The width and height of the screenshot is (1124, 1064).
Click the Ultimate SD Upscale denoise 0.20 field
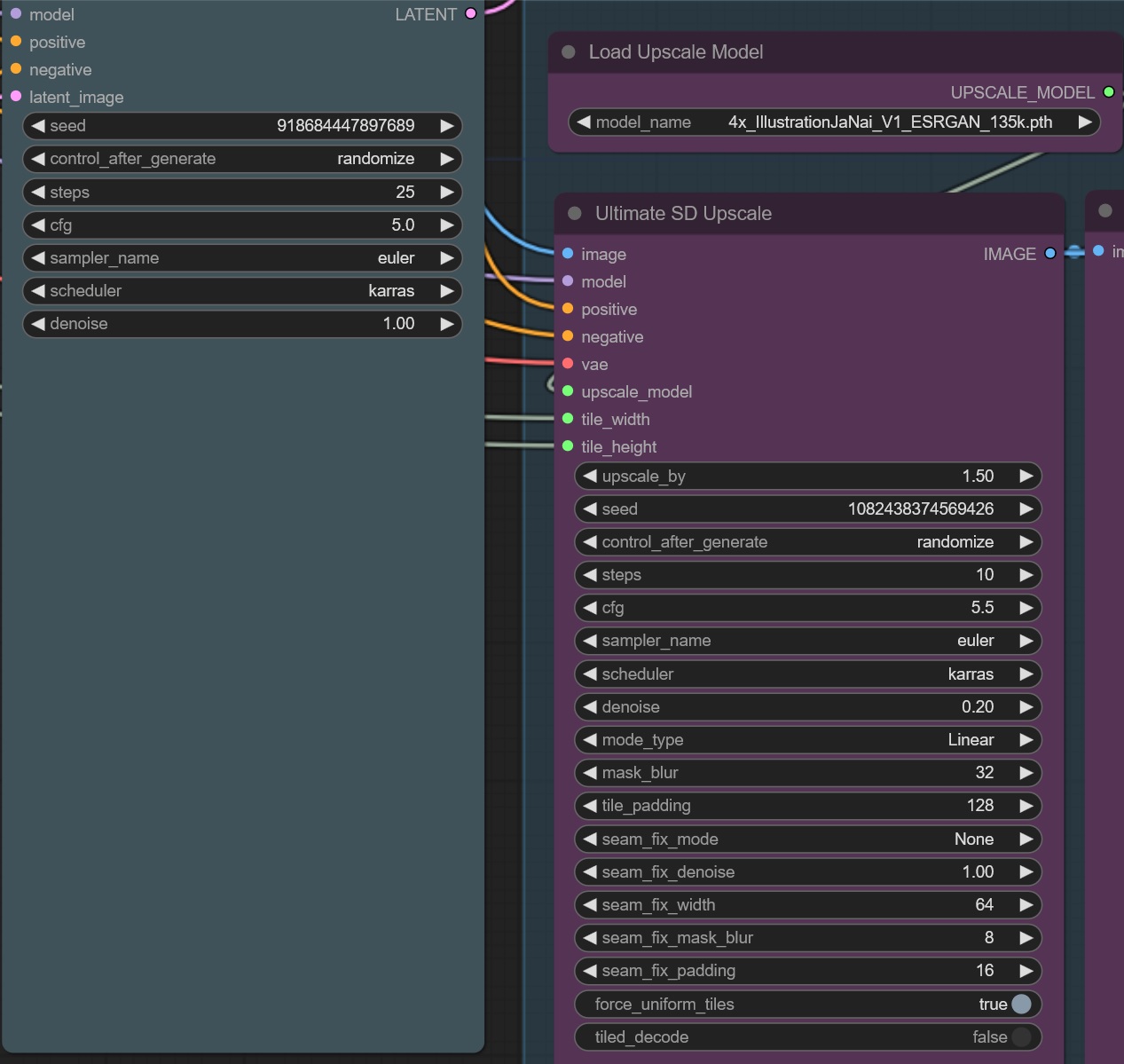pos(807,707)
